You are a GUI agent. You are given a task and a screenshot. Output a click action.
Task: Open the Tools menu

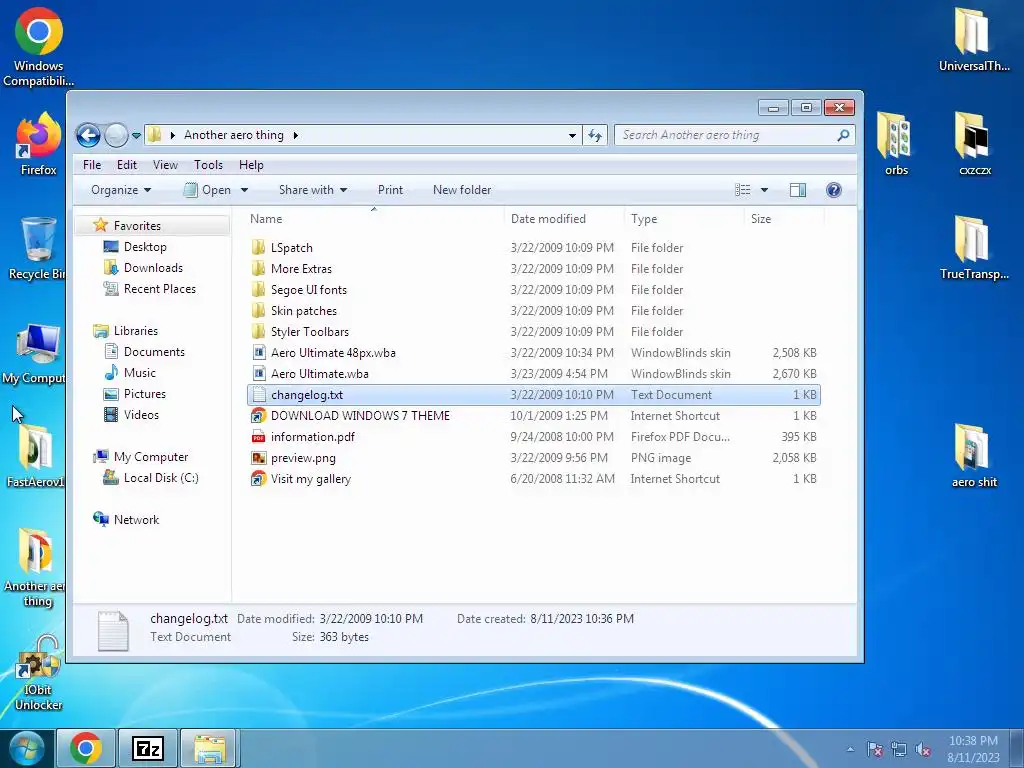pos(208,165)
